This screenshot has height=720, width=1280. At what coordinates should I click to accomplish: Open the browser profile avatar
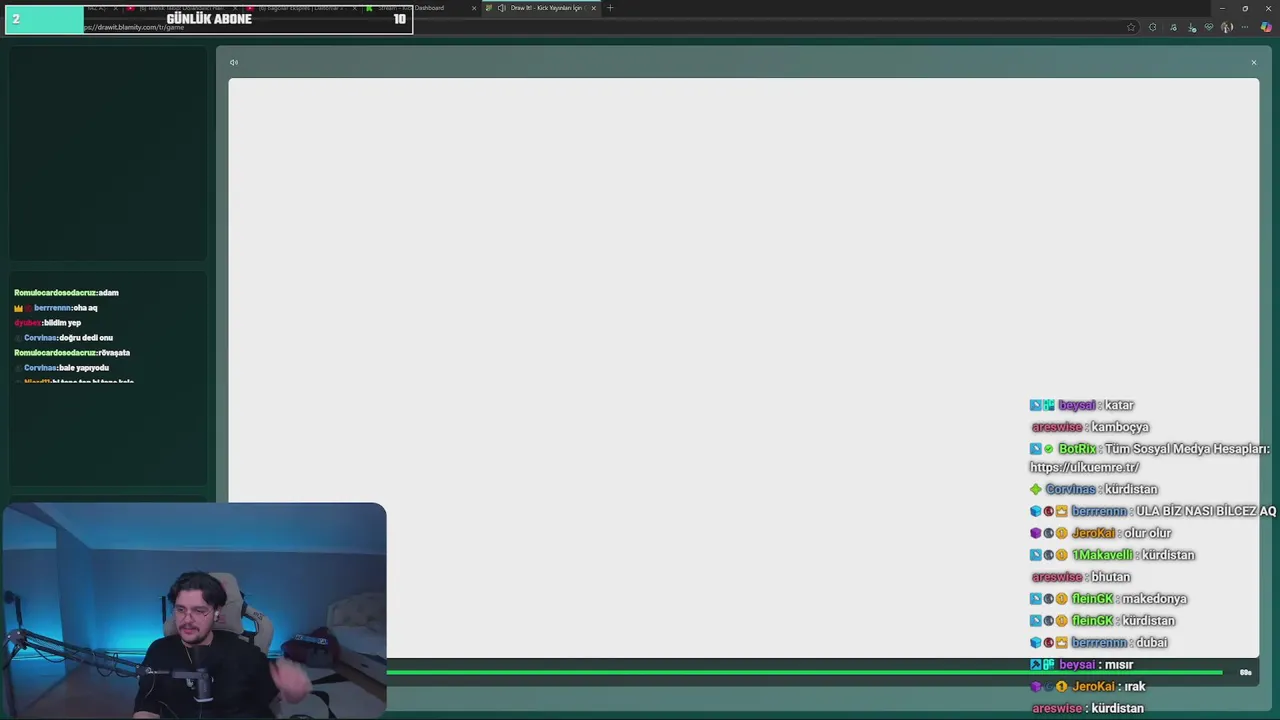(x=1227, y=27)
